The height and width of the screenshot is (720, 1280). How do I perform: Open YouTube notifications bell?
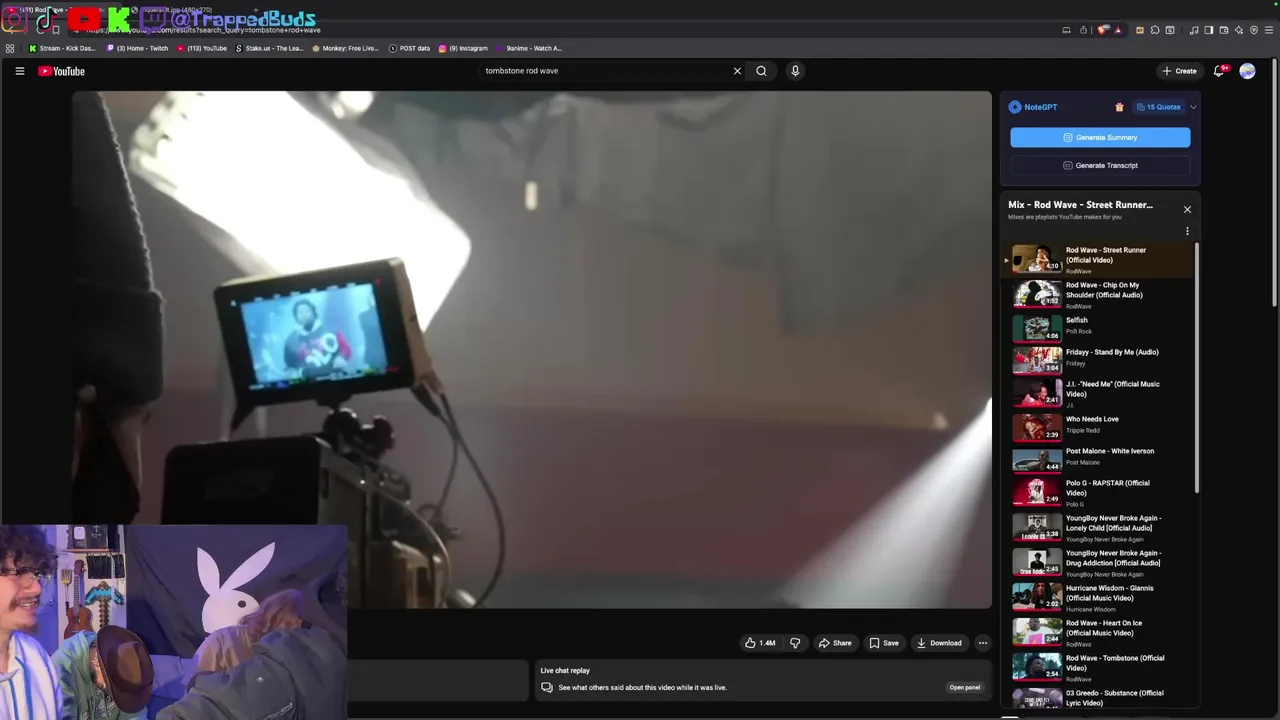pyautogui.click(x=1219, y=71)
